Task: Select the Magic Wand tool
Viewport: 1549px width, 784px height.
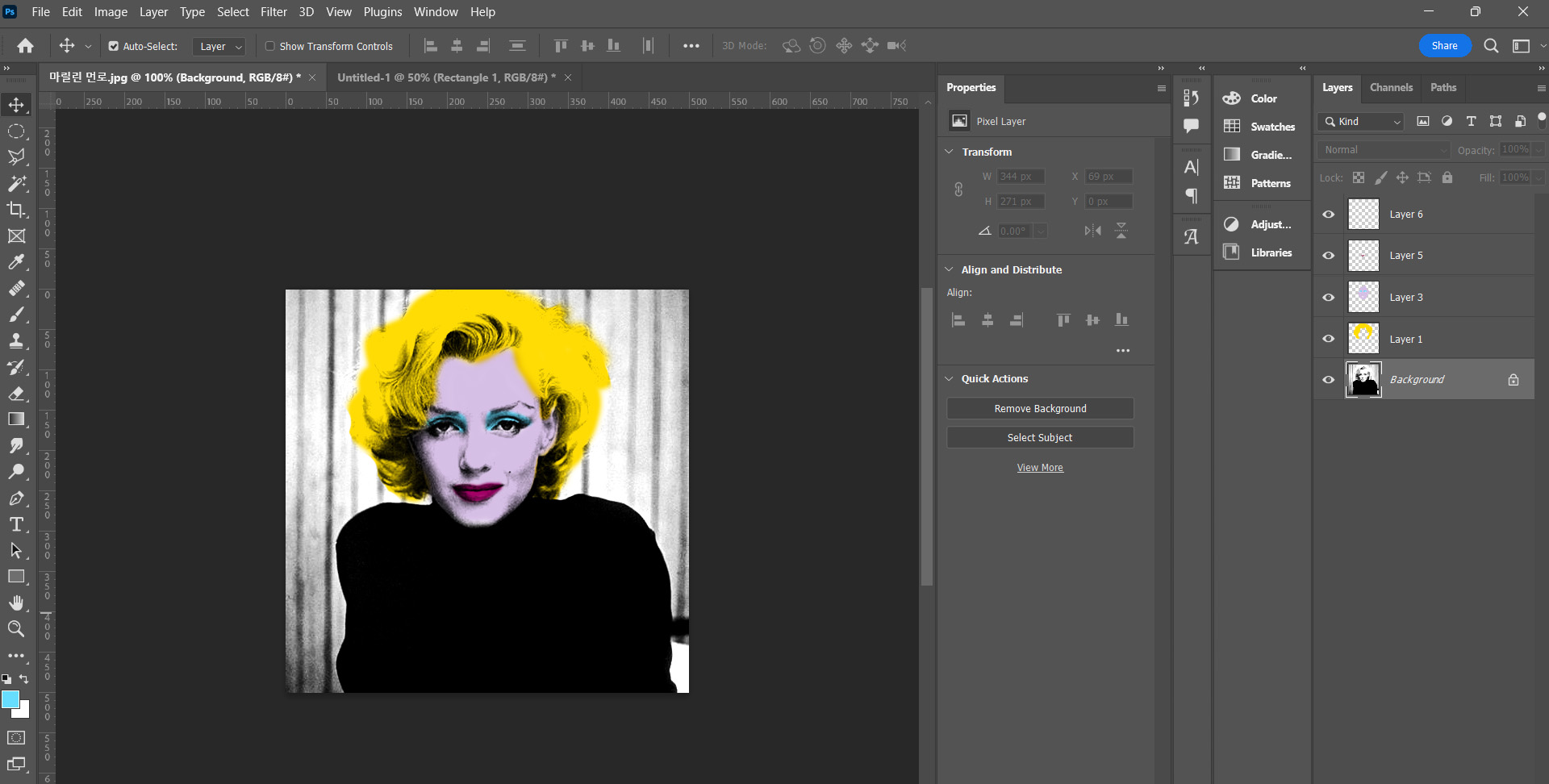Action: [16, 184]
